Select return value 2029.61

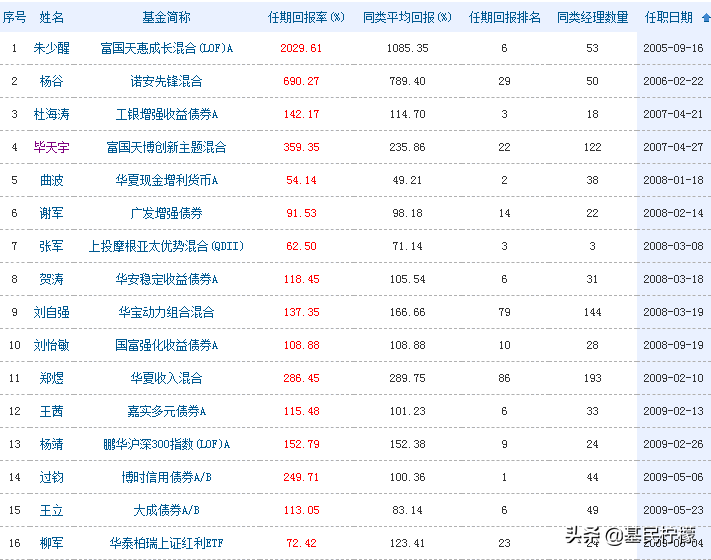(301, 48)
